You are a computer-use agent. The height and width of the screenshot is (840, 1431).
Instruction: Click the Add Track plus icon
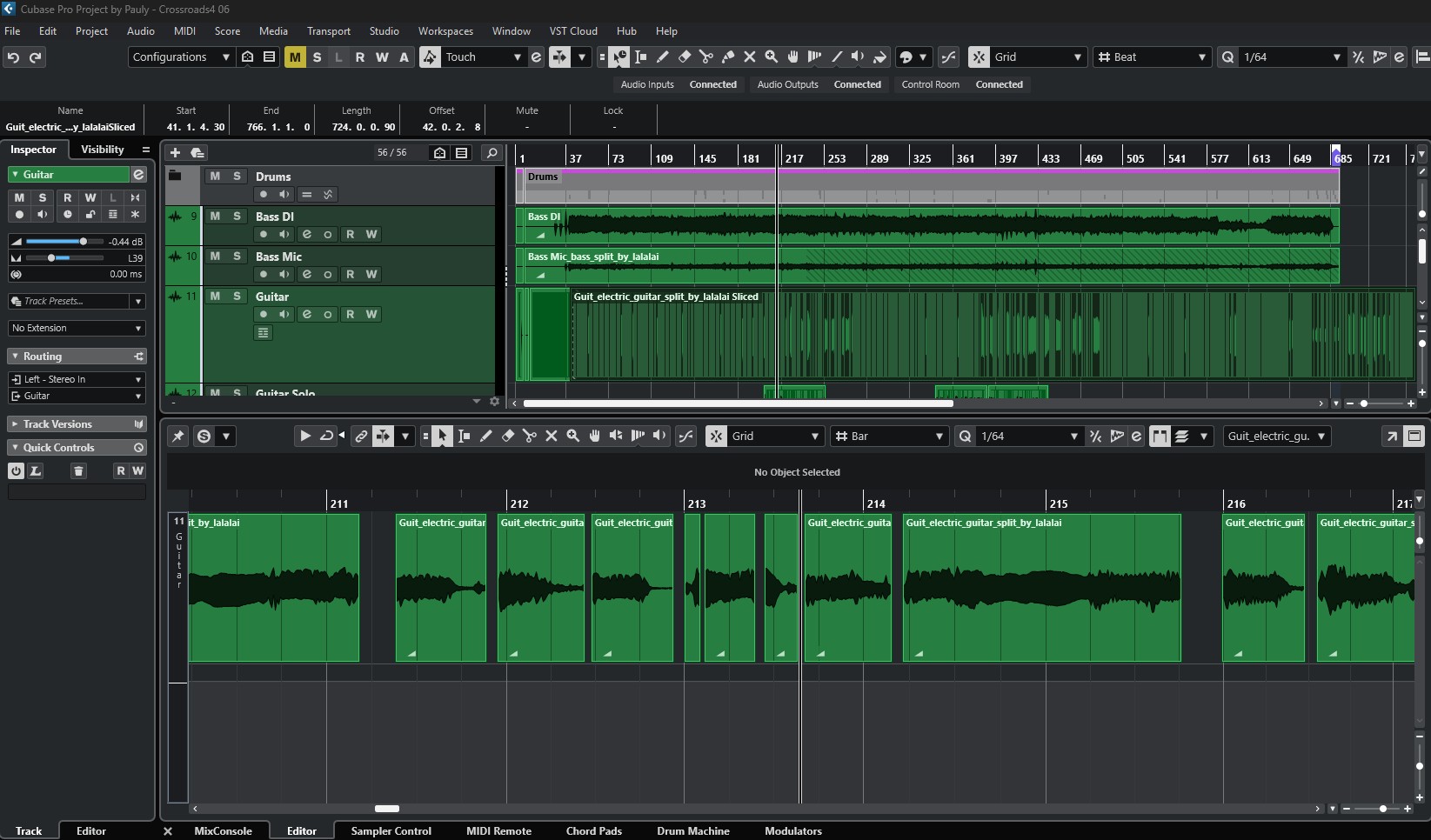coord(175,152)
